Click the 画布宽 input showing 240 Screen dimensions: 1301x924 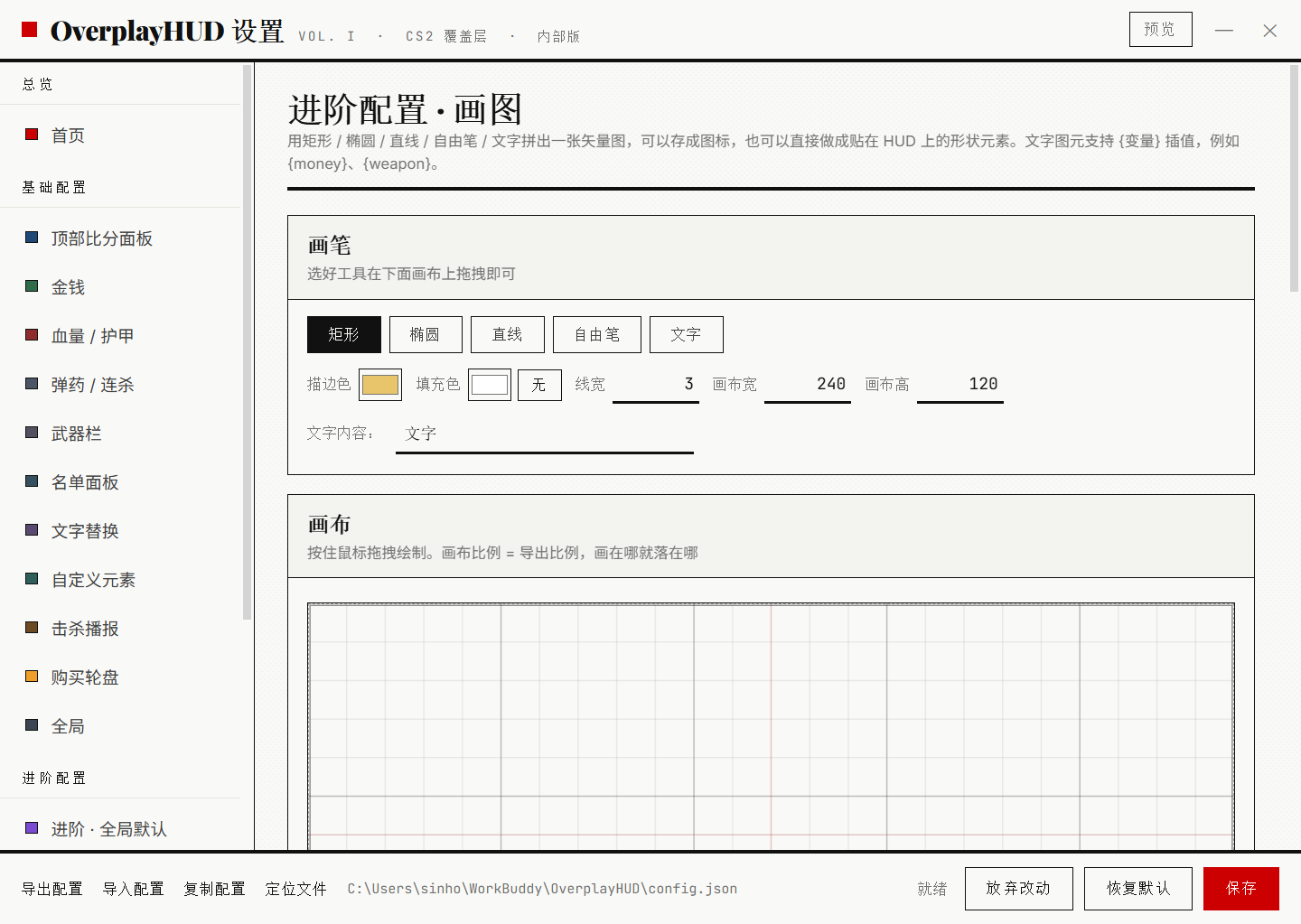808,385
